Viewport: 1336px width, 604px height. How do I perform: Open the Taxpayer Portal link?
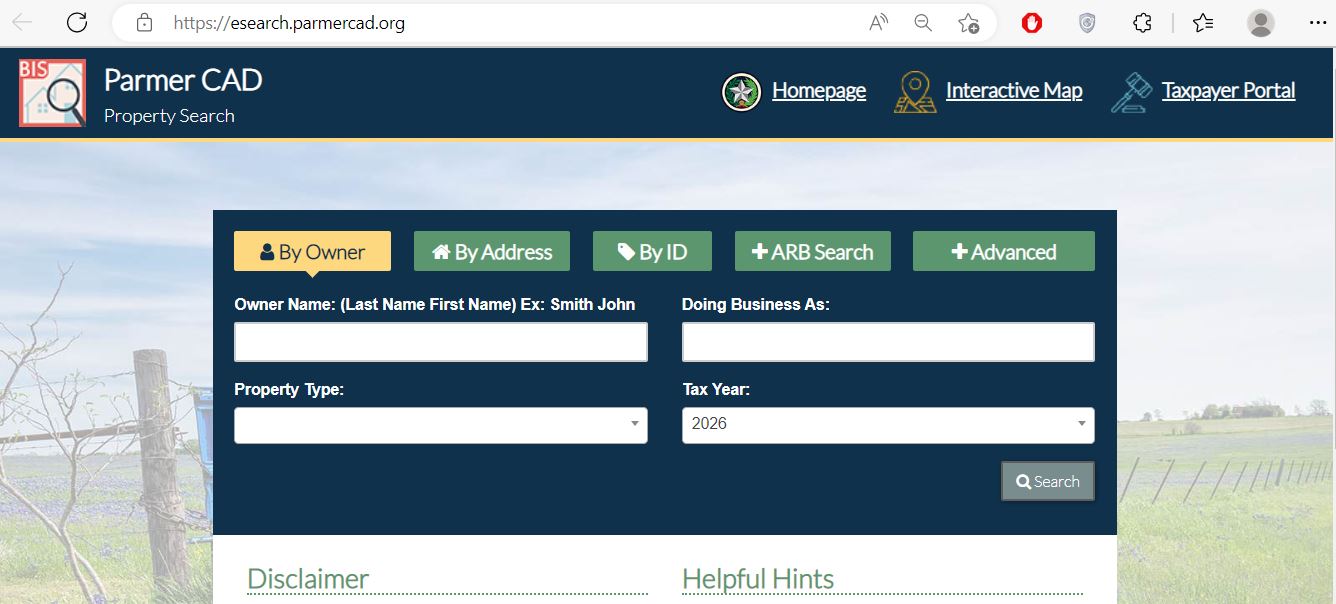(x=1228, y=91)
